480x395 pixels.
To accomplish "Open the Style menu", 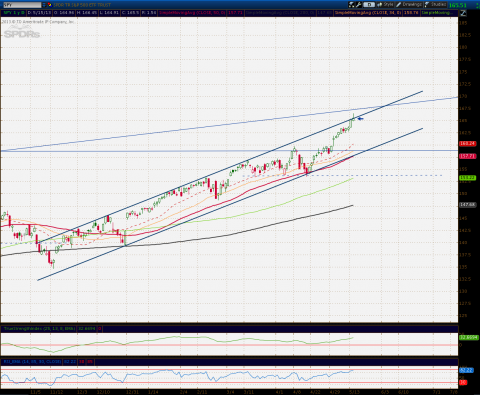I will (385, 5).
